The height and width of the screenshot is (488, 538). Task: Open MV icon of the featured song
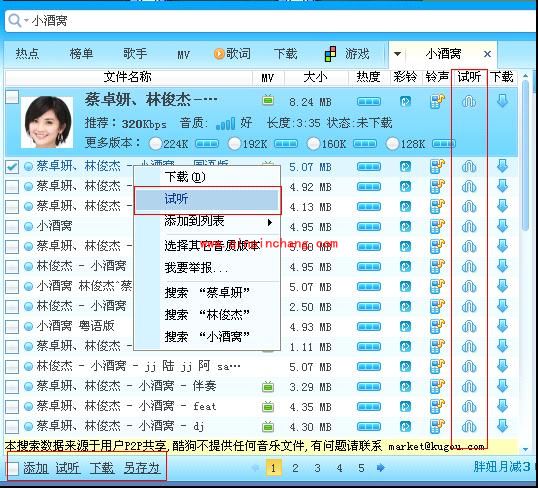pyautogui.click(x=268, y=101)
